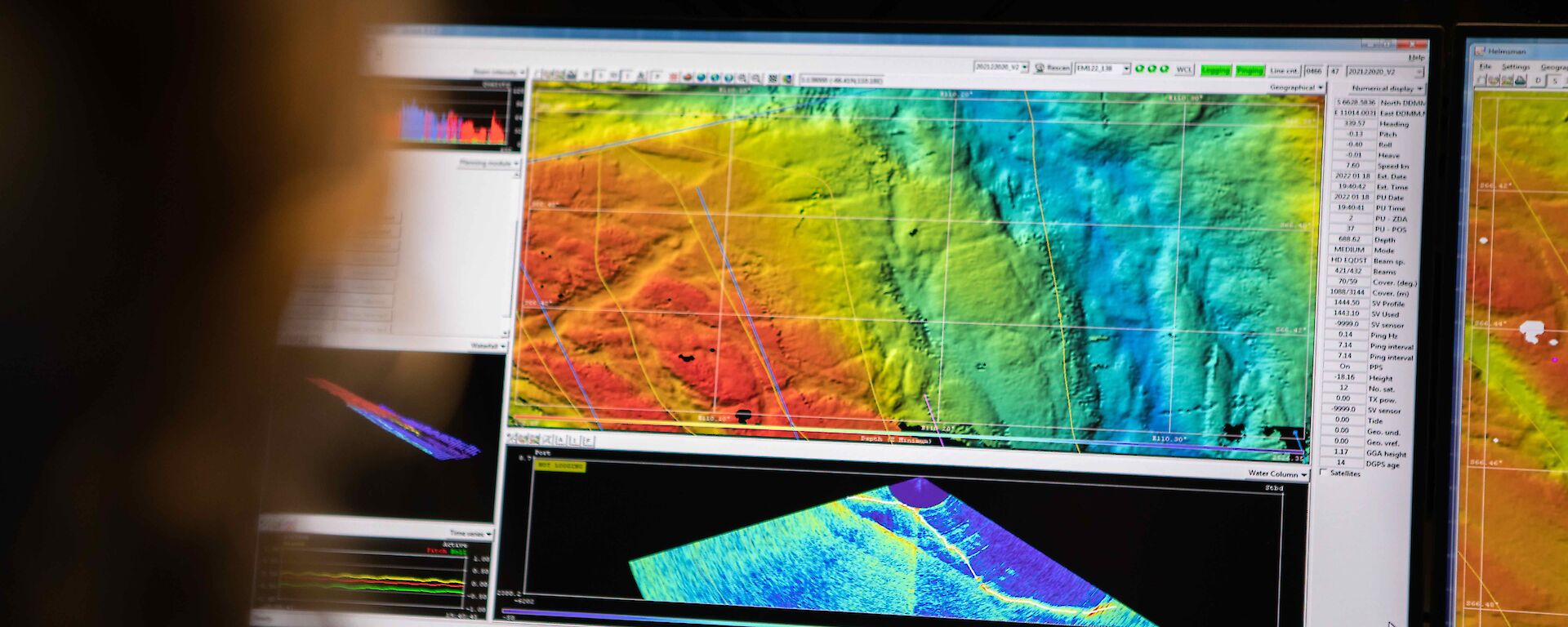This screenshot has width=1568, height=627.
Task: Select the zoom out magnifier tool
Action: tap(755, 79)
